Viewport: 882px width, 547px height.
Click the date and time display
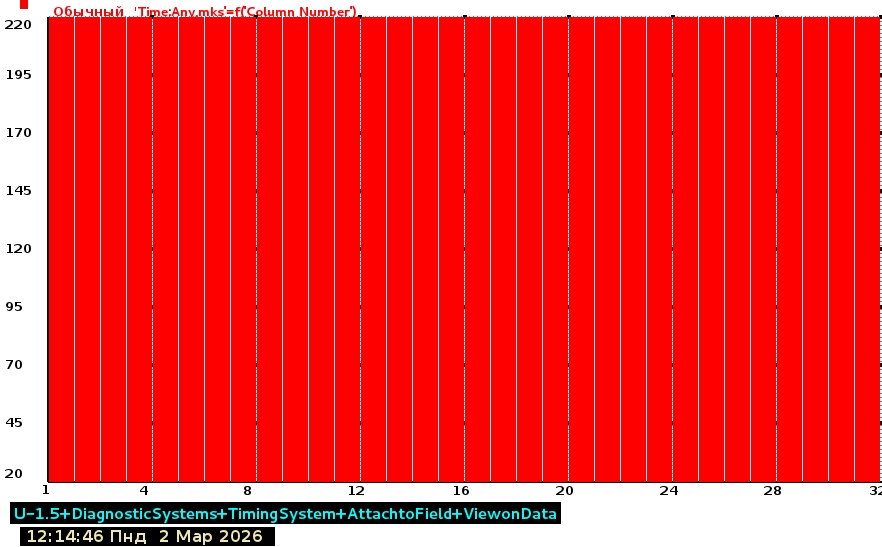tap(144, 537)
